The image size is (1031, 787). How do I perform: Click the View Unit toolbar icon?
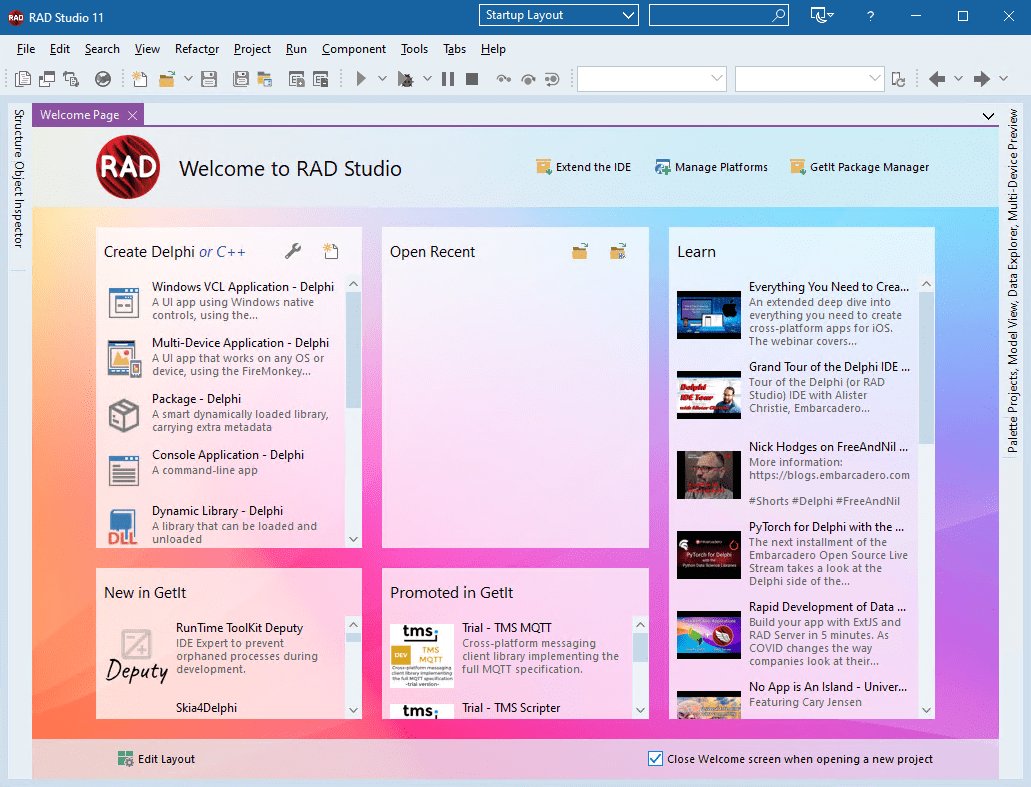pyautogui.click(x=23, y=79)
